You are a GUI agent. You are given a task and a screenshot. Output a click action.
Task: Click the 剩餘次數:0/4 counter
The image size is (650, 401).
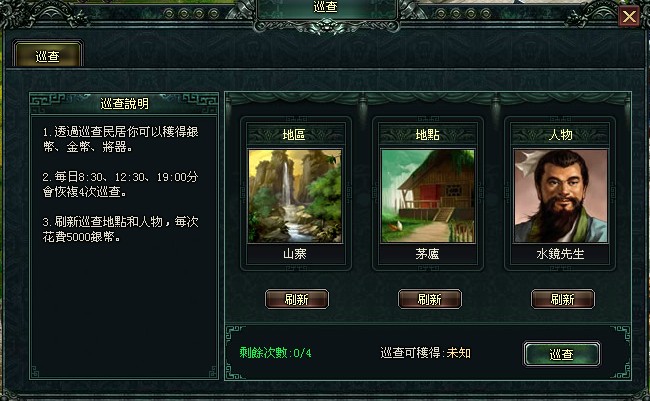coord(275,353)
